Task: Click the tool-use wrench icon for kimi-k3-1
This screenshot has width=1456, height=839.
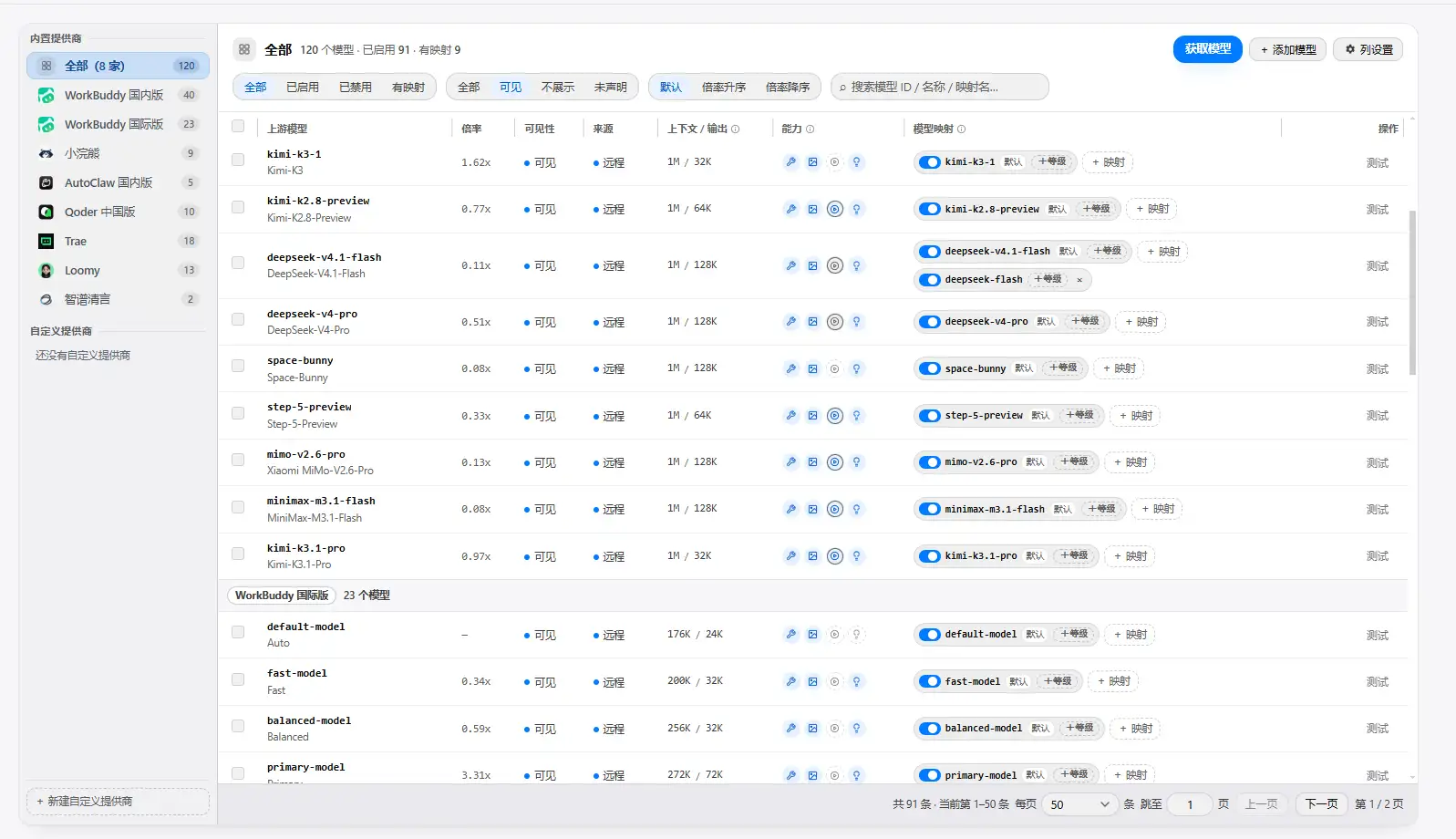Action: point(790,162)
